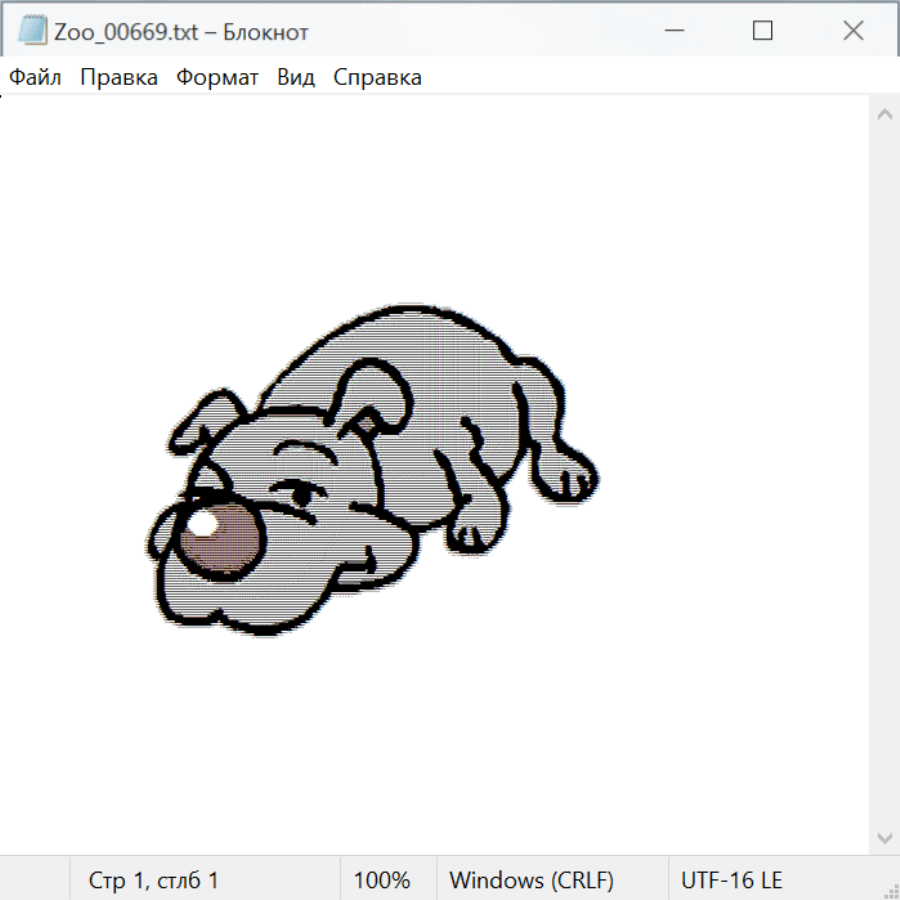Close the Zoo_00669.txt window
The image size is (900, 900).
pos(853,31)
